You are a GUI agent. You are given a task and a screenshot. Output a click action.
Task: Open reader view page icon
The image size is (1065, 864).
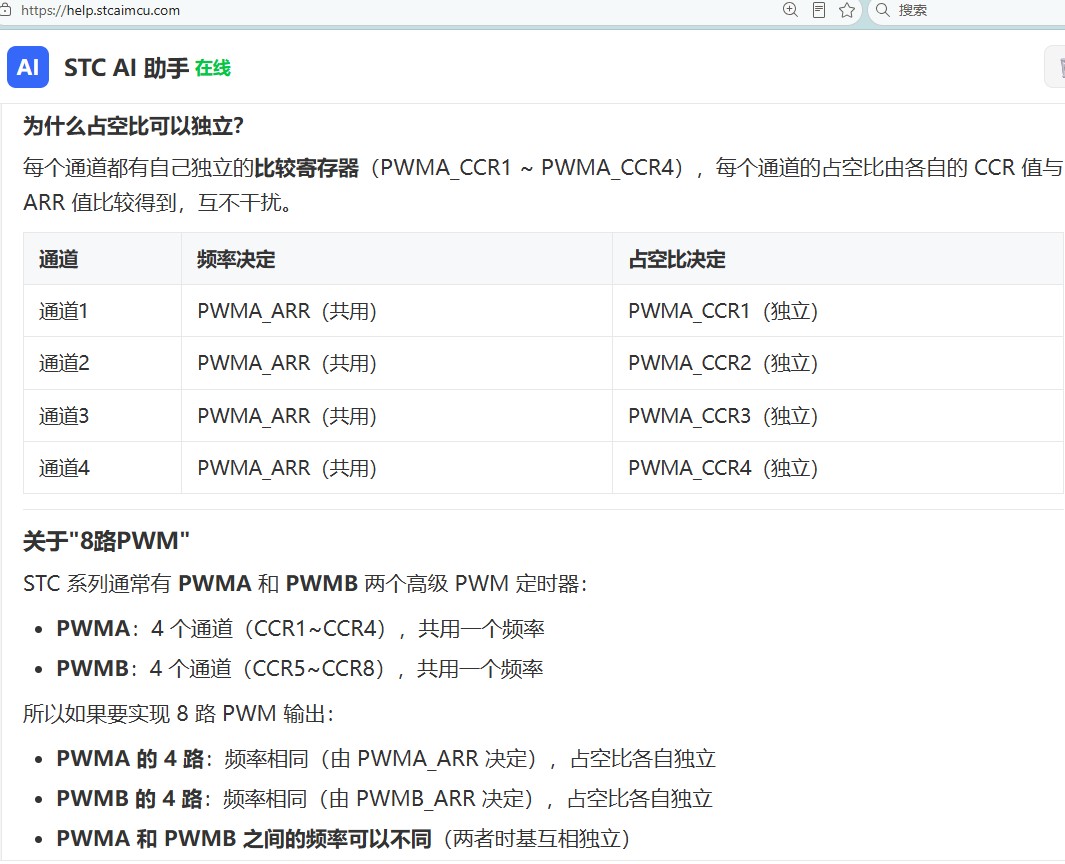(818, 10)
